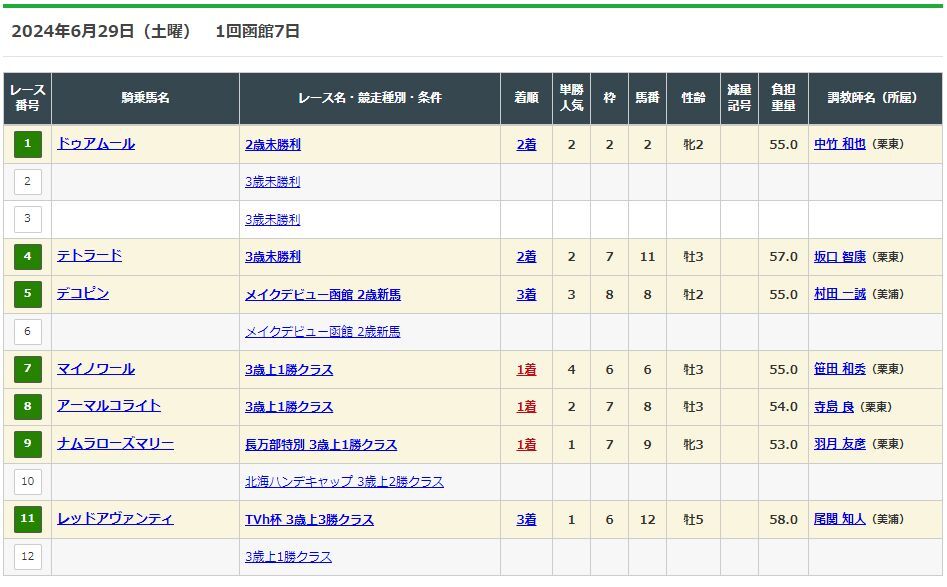
Task: Click 3着 result for レッドアヴァンティ
Action: (x=527, y=519)
